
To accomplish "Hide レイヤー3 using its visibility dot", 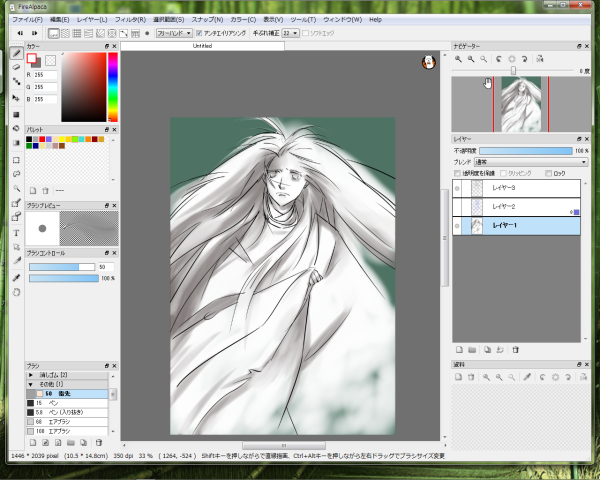I will tap(457, 188).
